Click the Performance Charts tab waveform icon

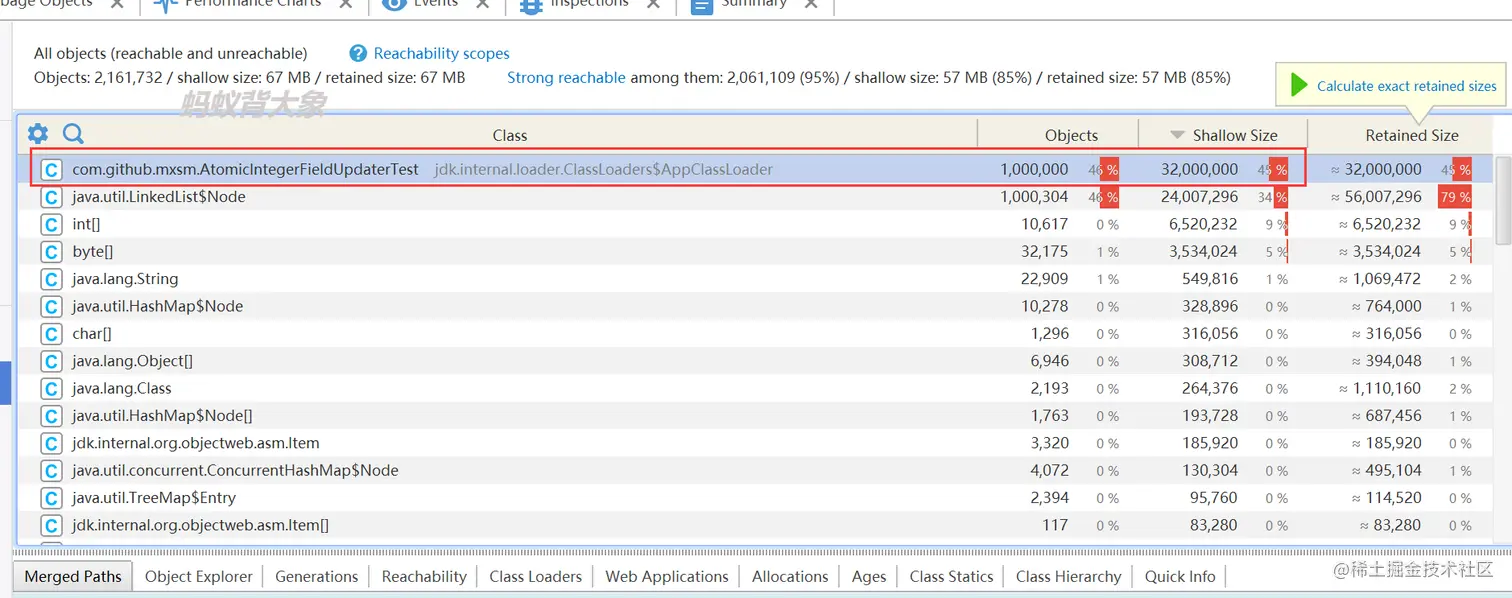(x=166, y=4)
